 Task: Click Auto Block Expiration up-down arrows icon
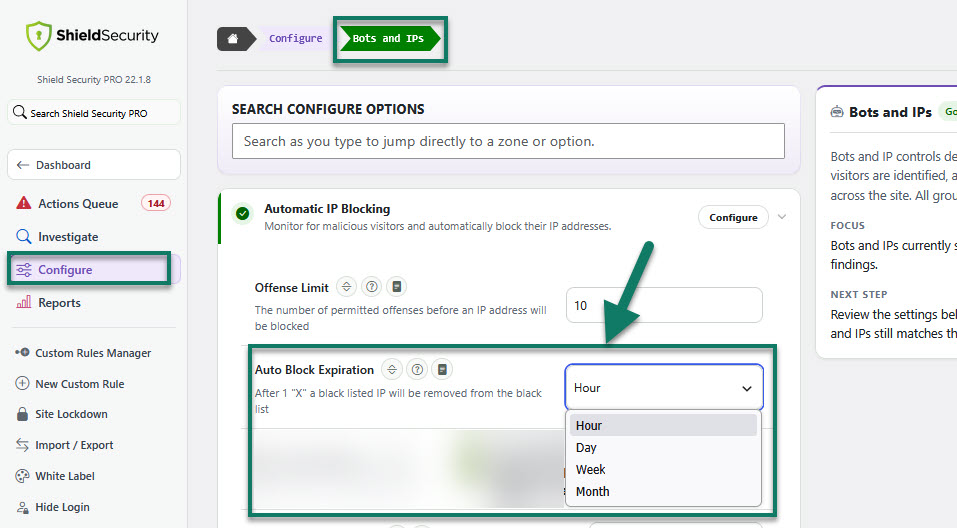click(392, 369)
